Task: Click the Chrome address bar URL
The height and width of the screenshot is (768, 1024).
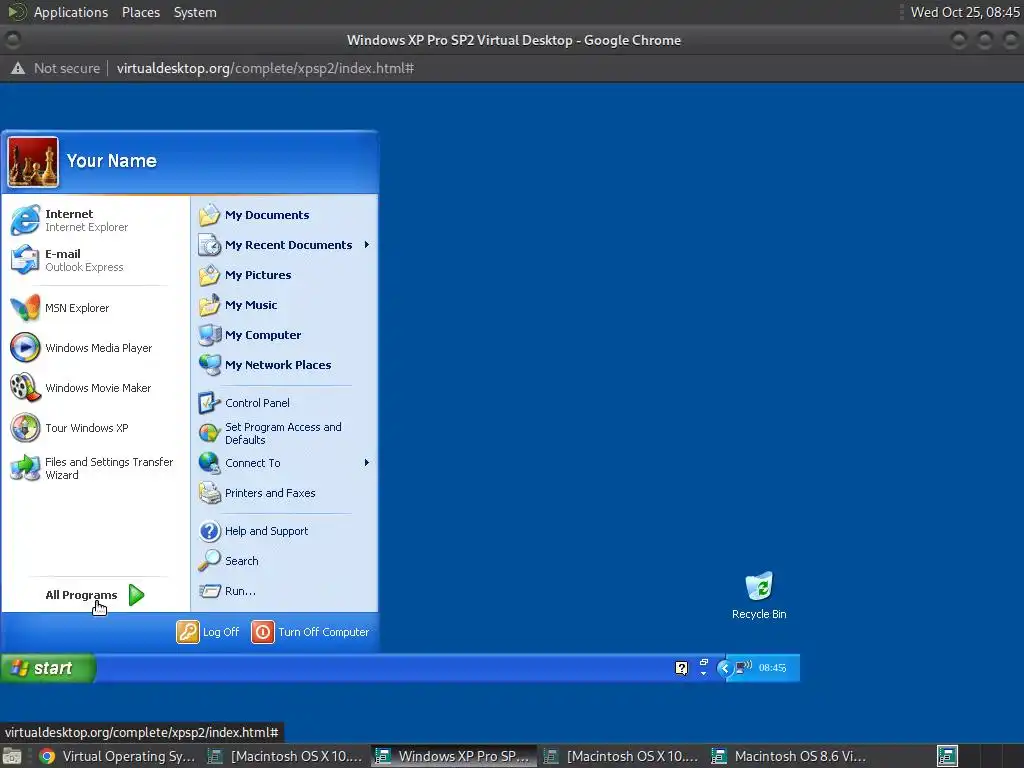Action: point(265,68)
